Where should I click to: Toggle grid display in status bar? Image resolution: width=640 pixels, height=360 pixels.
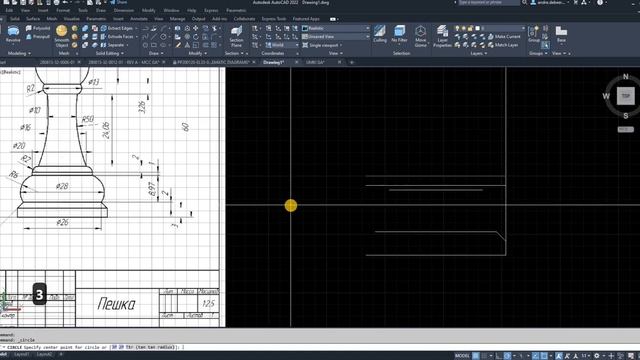coord(476,356)
